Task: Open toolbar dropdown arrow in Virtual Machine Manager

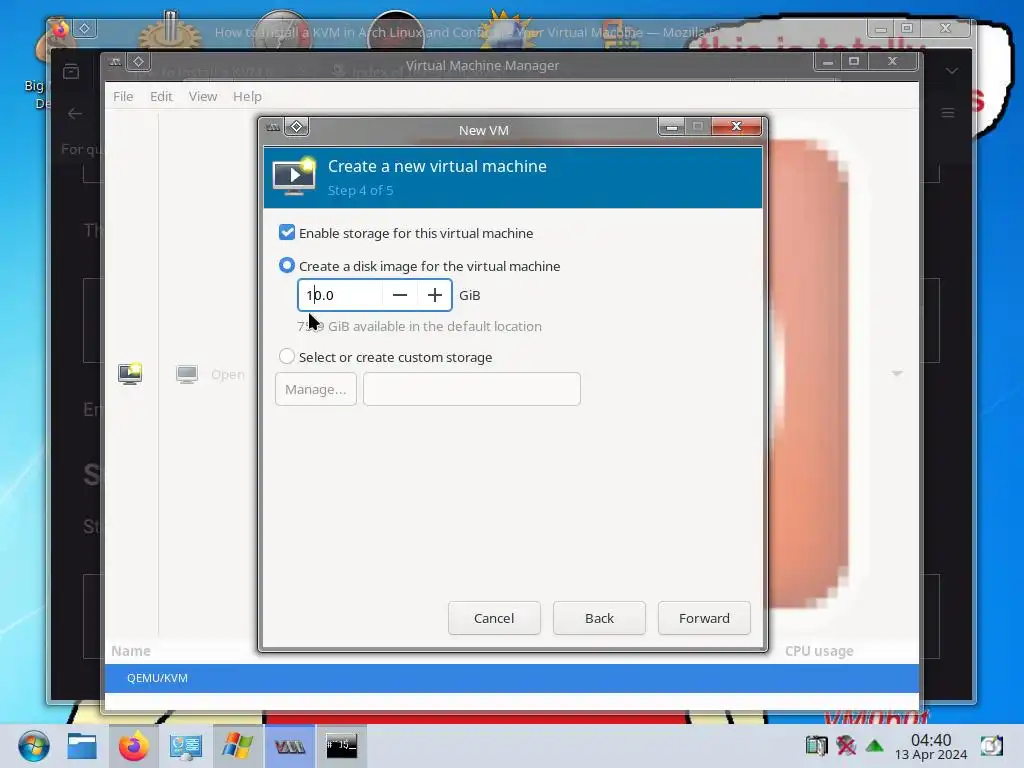Action: 897,374
